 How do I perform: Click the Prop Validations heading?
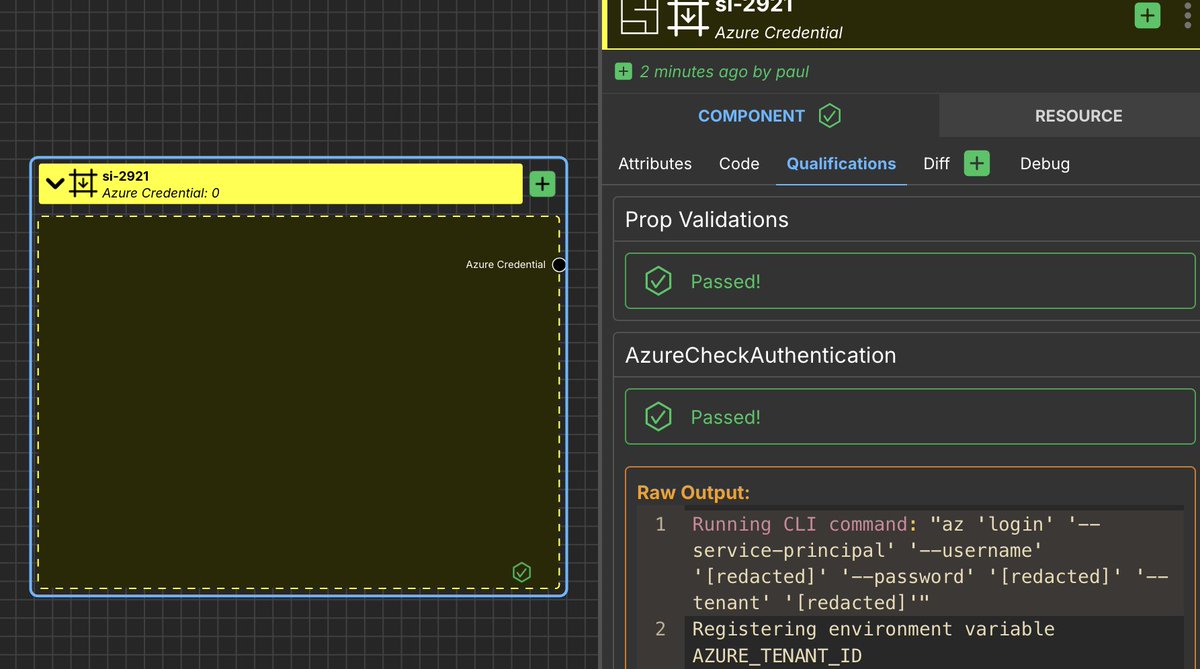pos(707,220)
